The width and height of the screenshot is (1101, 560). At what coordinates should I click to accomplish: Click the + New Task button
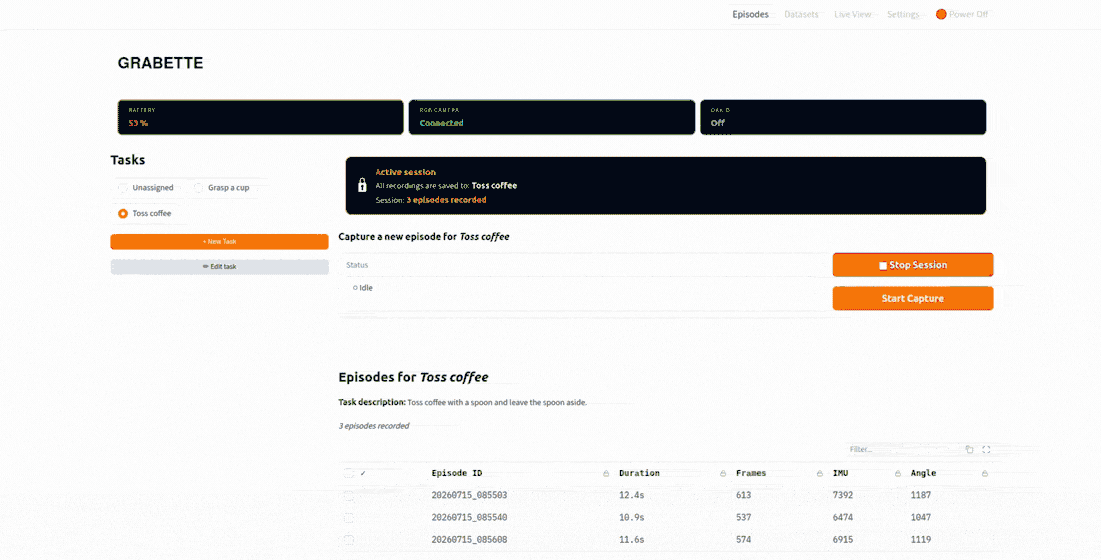click(219, 241)
